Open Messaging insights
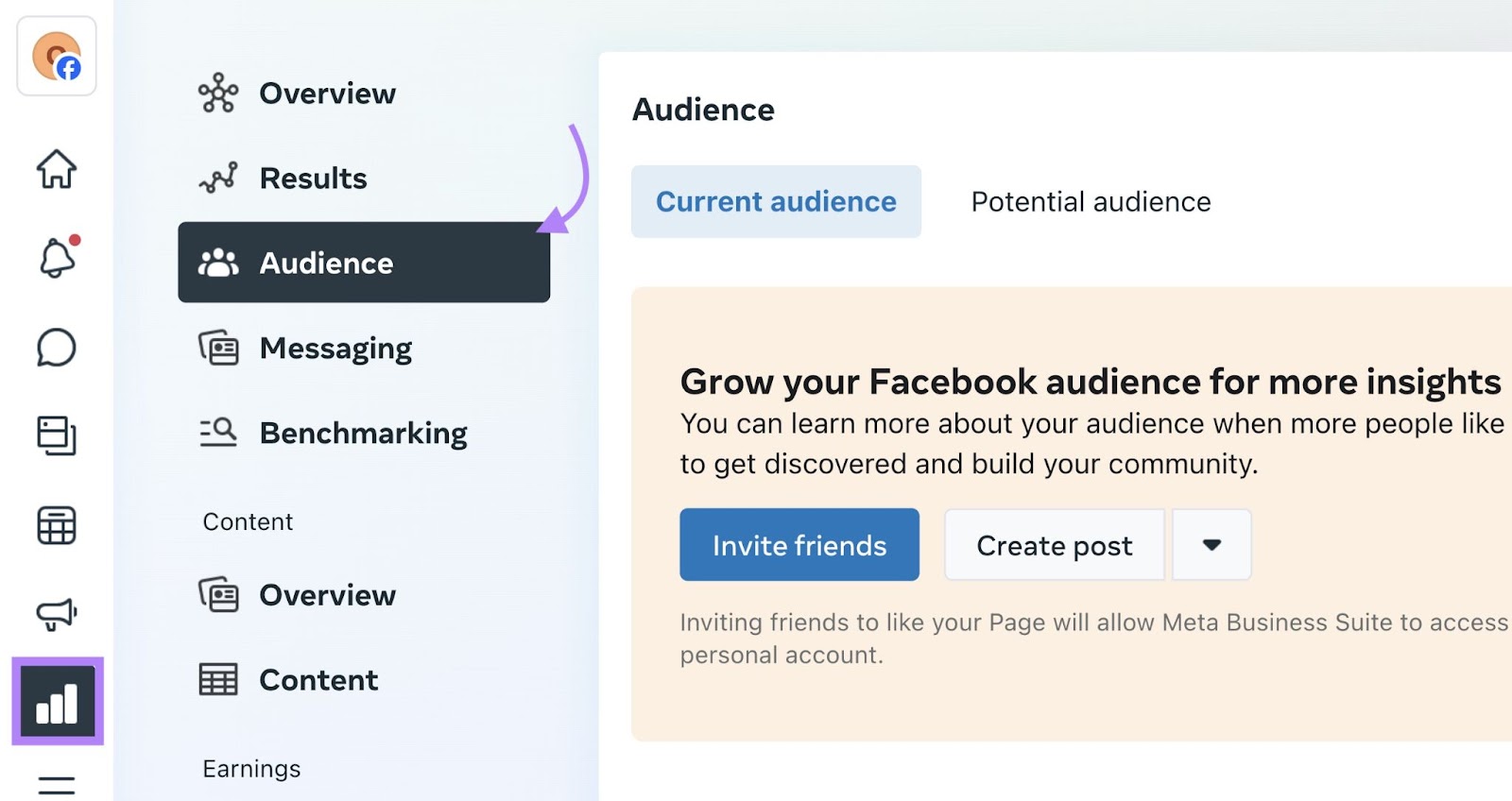Viewport: 1512px width, 801px height. 305,349
